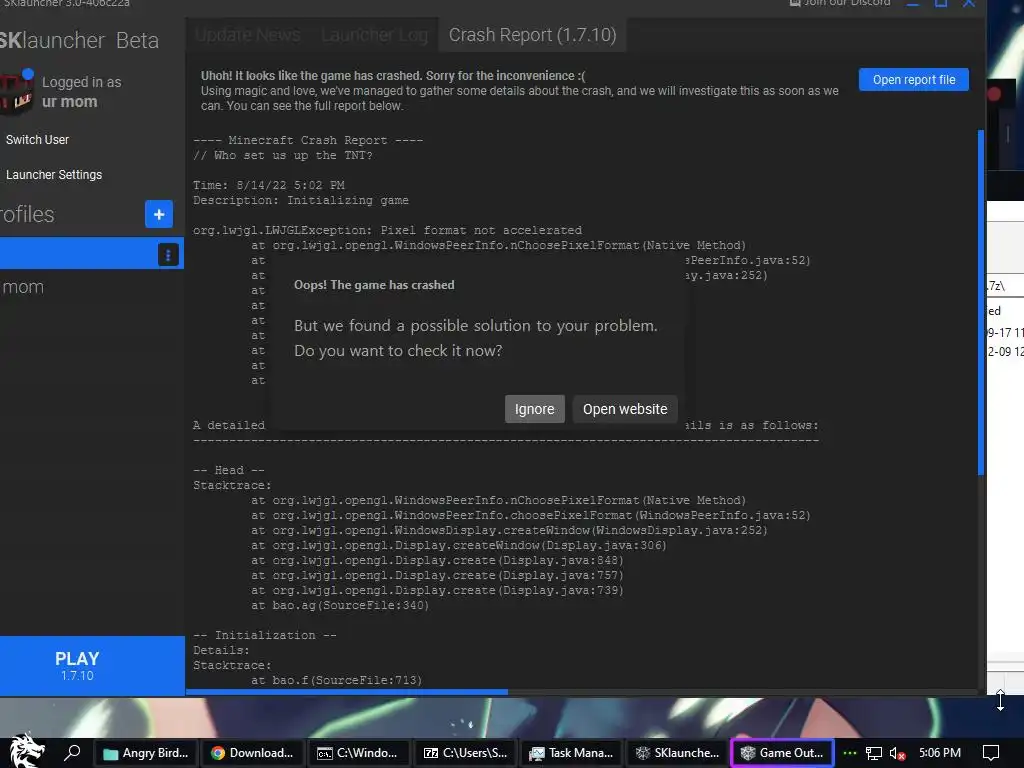
Task: Switch to the Angry Bird folder taskbar item
Action: (146, 753)
